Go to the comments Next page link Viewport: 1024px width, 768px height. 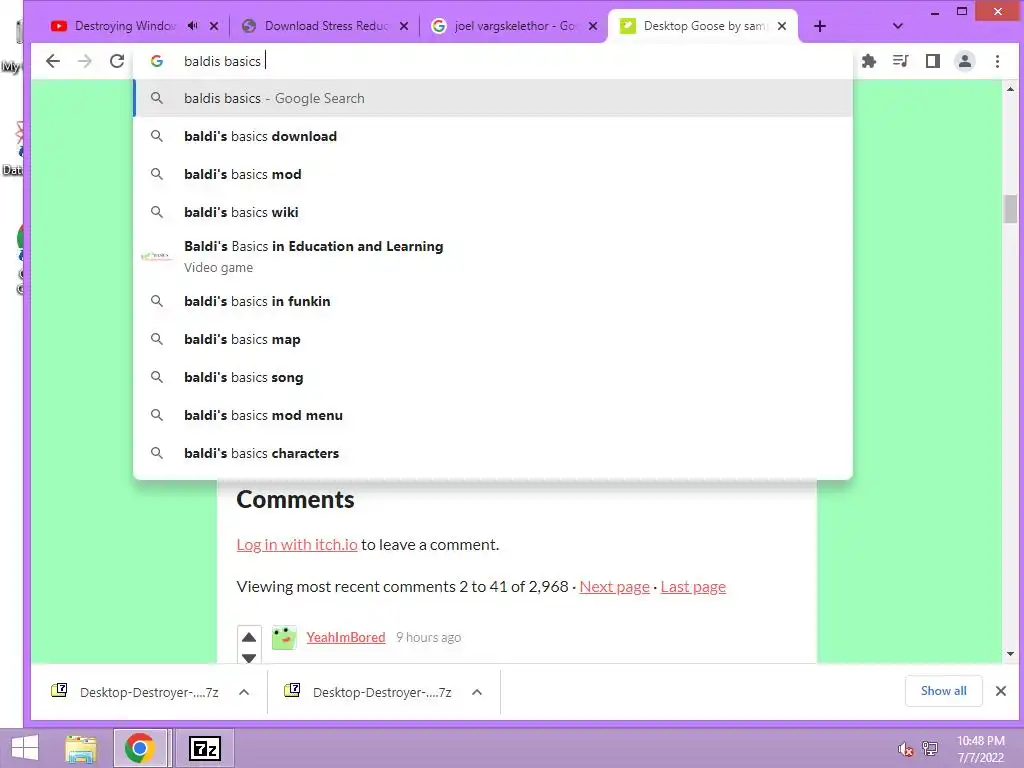pyautogui.click(x=615, y=586)
